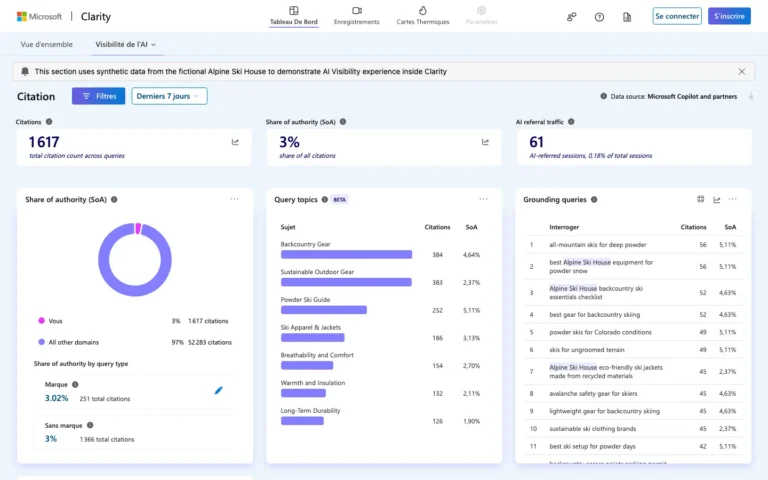
Task: Click the Breathability and Comfort bar
Action: (307, 365)
